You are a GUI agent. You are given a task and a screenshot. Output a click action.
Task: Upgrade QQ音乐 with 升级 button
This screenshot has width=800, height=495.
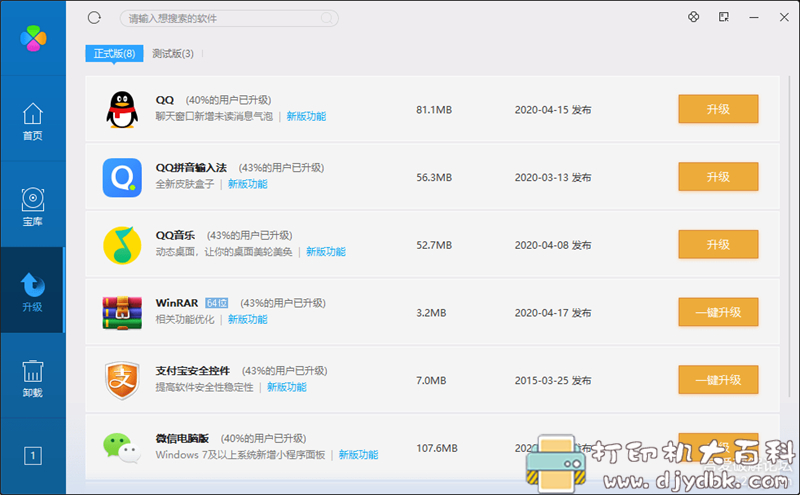[x=718, y=244]
